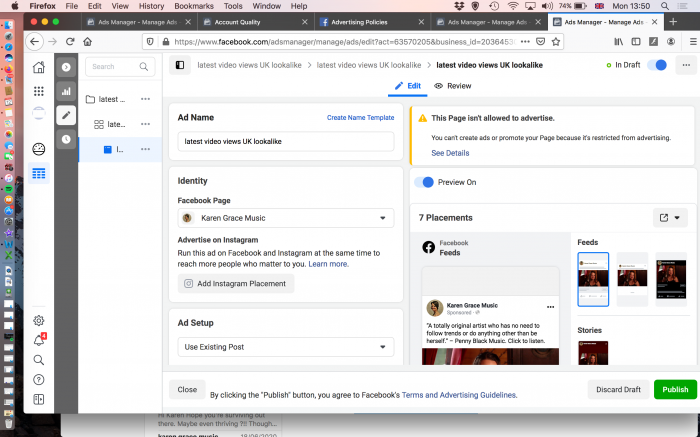Select the first Feeds placement thumbnail

click(593, 279)
